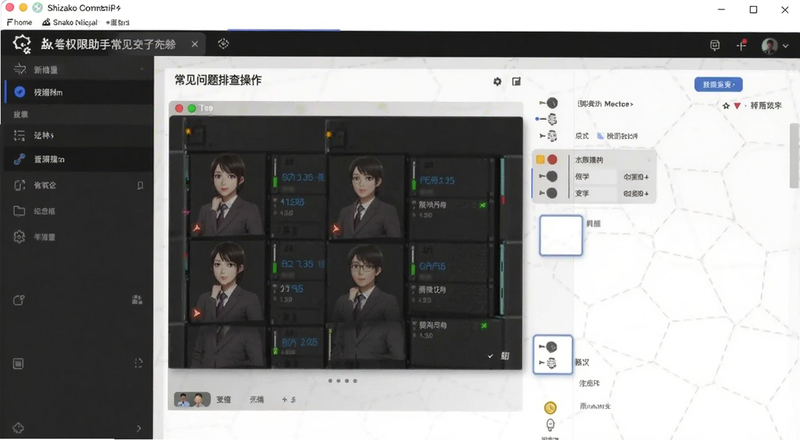
Task: Open the settings gear sidebar item
Action: (x=19, y=237)
